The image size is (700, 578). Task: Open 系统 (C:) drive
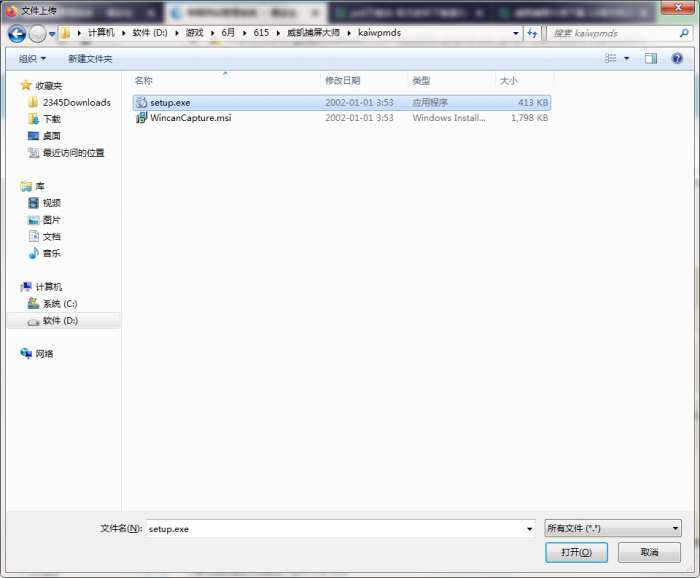click(x=60, y=304)
